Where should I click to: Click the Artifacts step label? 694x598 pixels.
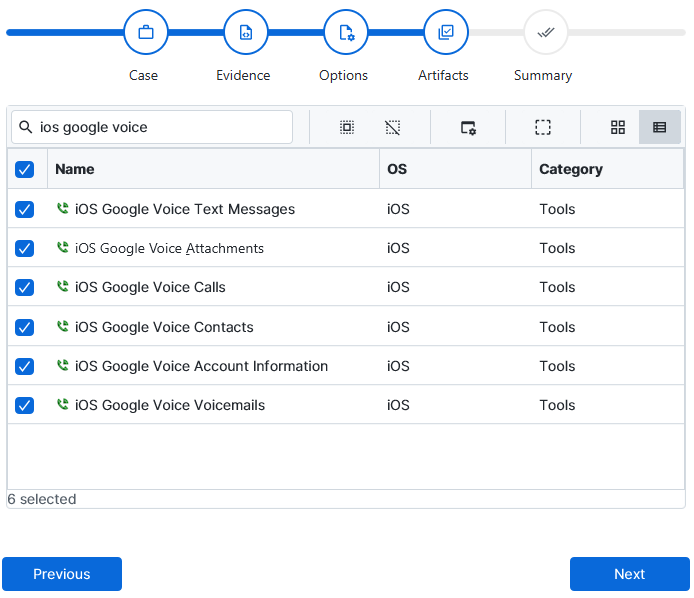point(443,75)
